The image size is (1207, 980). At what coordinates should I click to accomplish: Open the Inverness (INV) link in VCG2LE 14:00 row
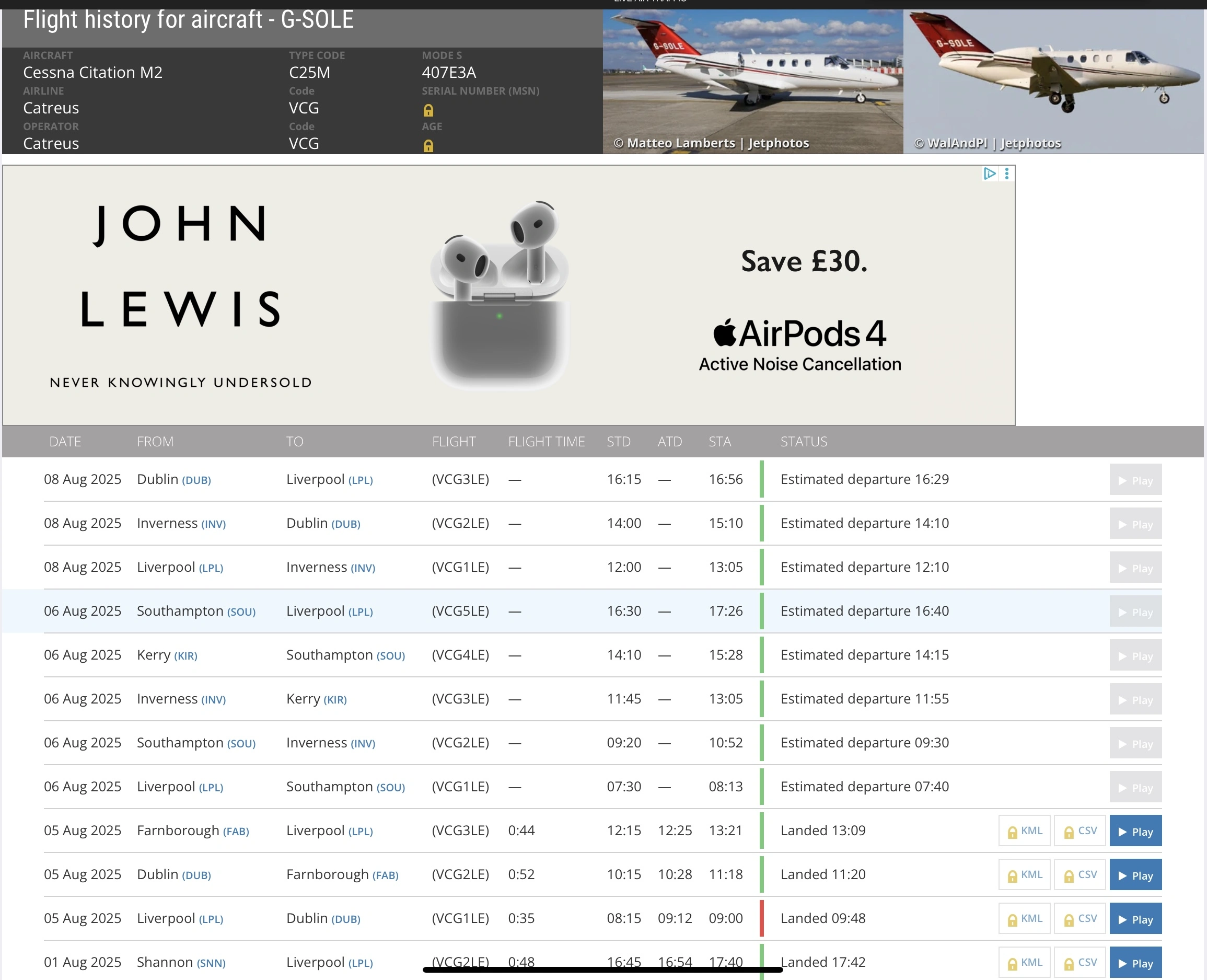(x=213, y=524)
